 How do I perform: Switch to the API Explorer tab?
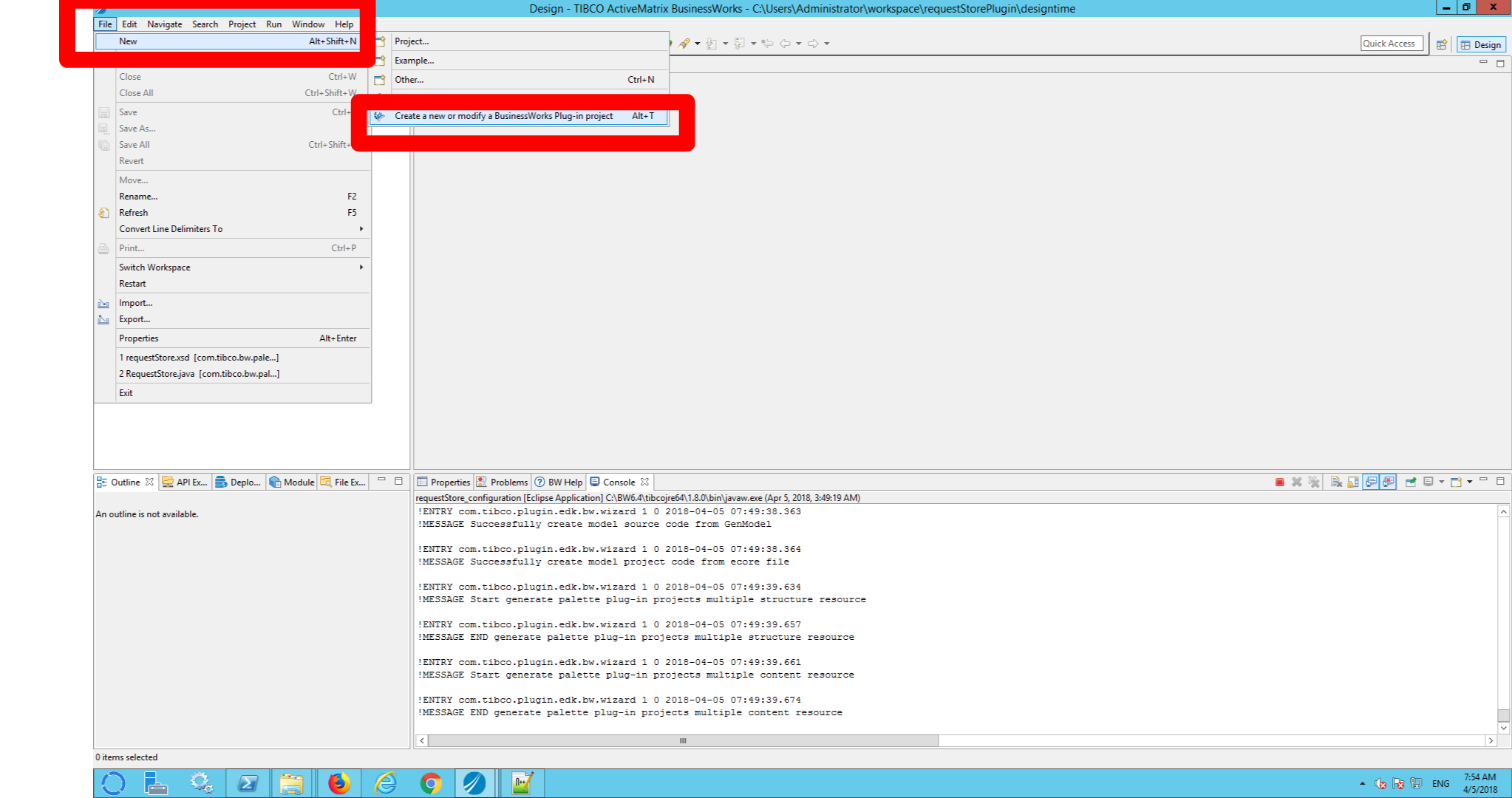click(x=185, y=482)
